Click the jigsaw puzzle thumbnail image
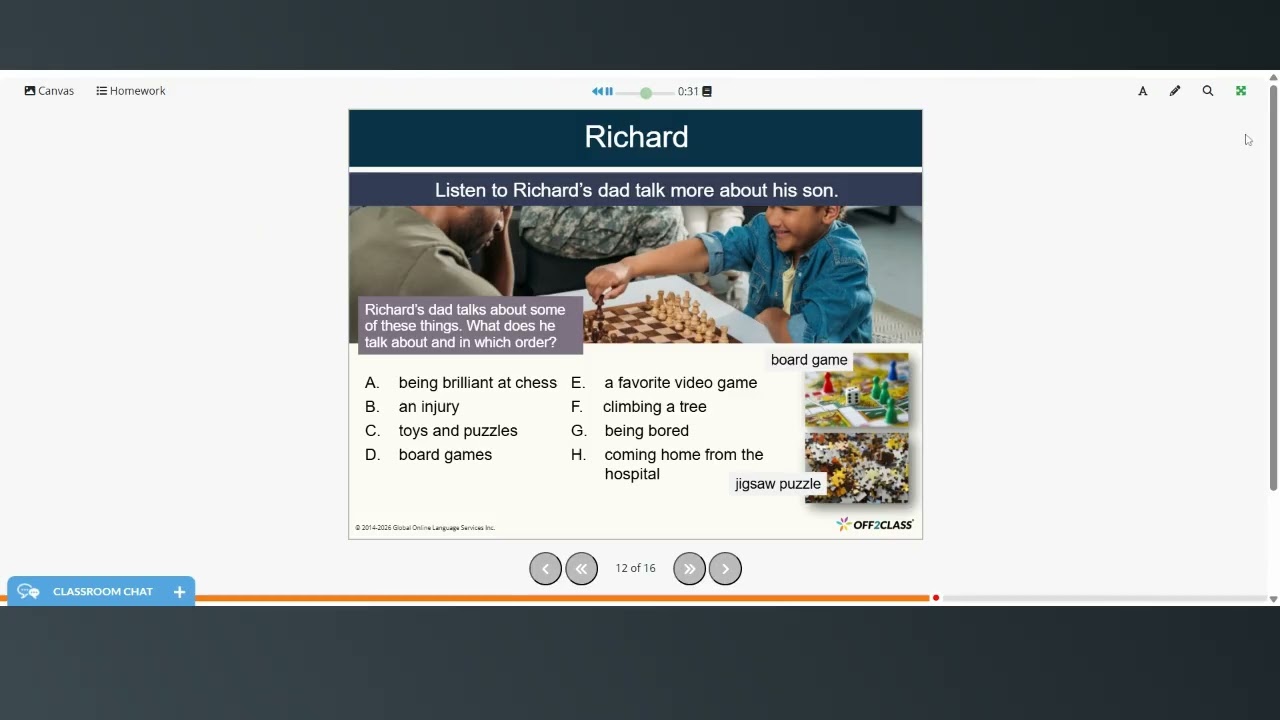1280x720 pixels. pos(857,467)
